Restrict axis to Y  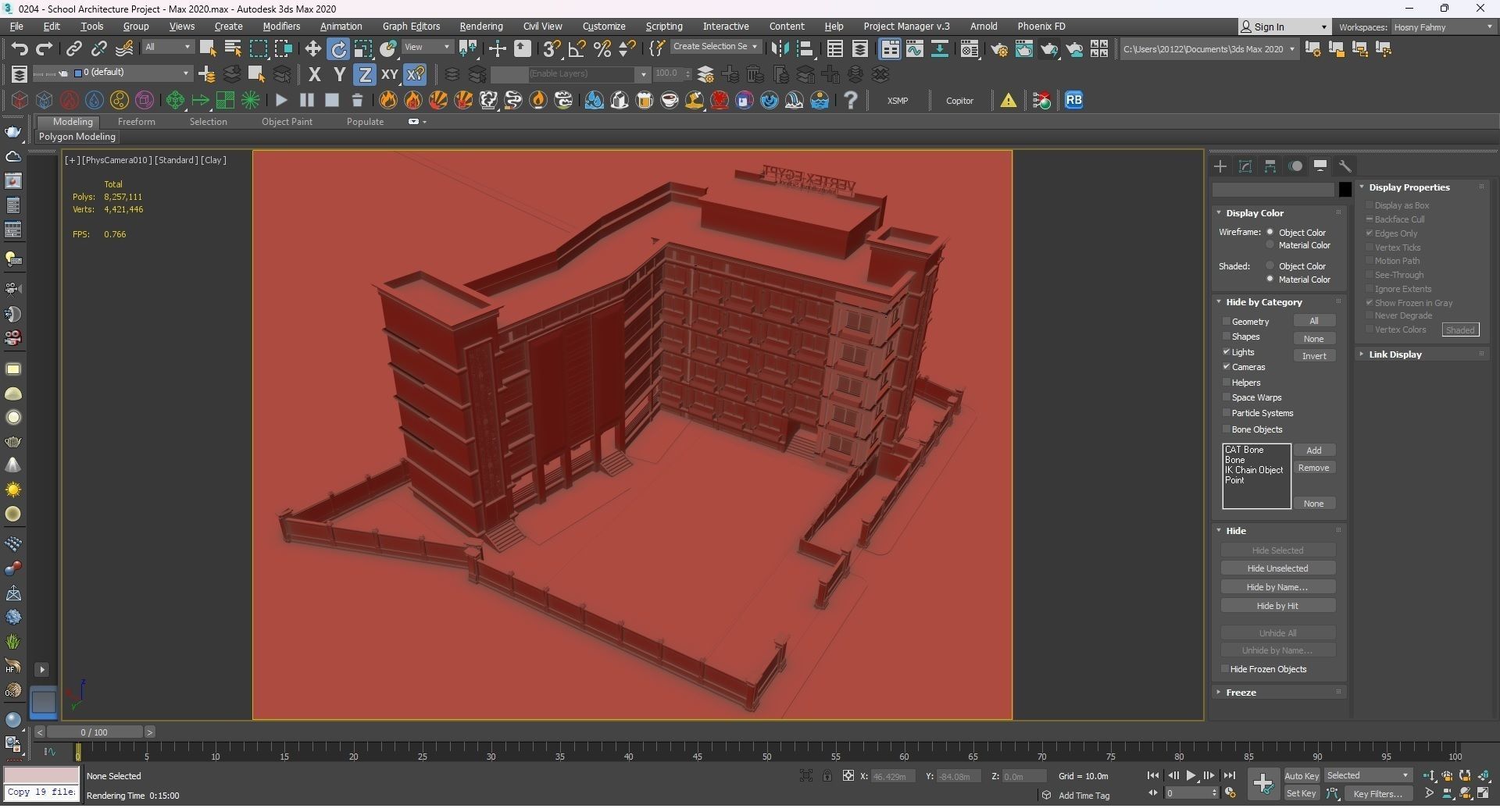[x=339, y=74]
